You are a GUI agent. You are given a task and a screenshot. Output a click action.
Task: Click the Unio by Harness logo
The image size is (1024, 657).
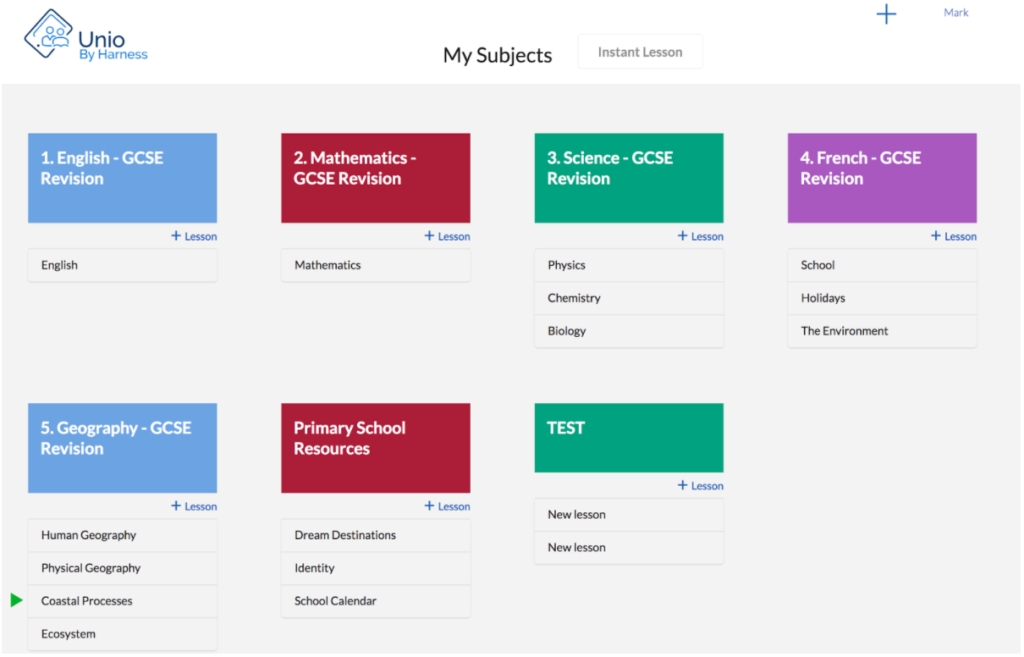click(85, 38)
